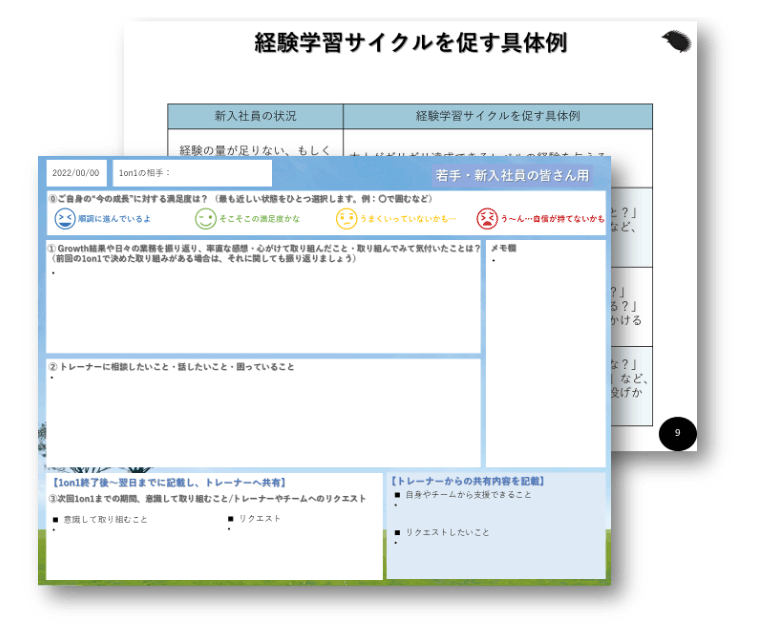Click page number 9 circle on back slide
The height and width of the screenshot is (631, 770).
(x=677, y=433)
